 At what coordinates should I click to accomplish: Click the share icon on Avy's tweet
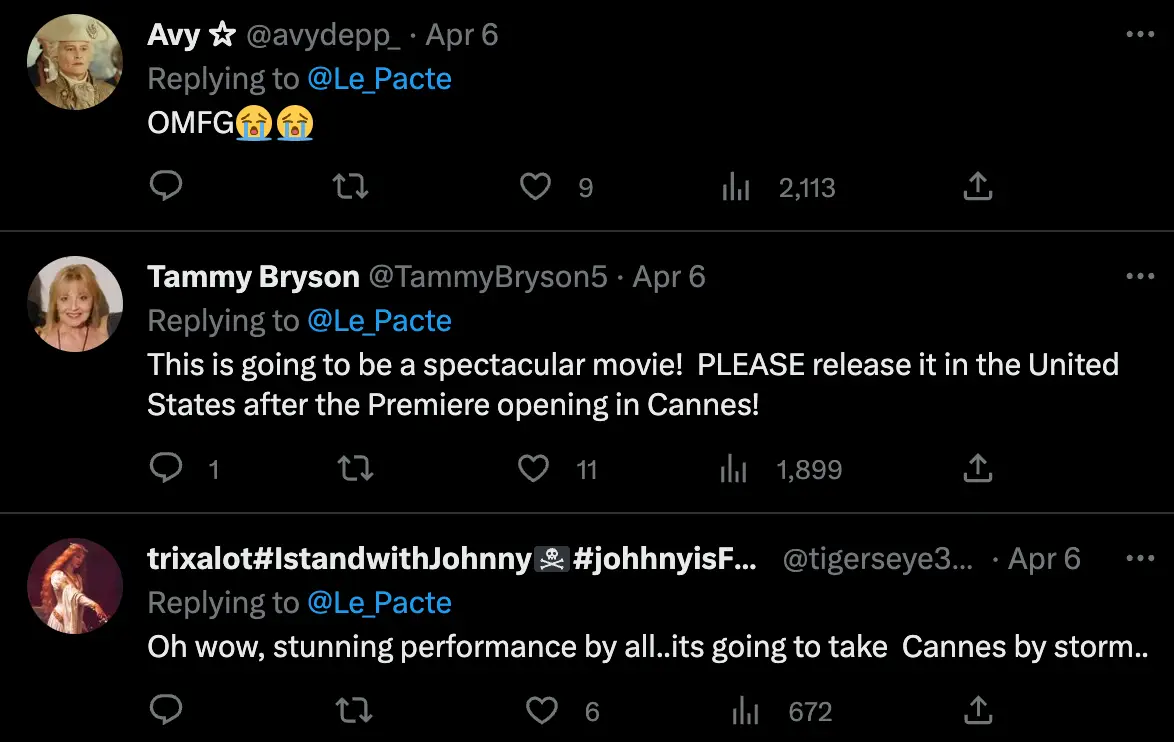[x=977, y=186]
